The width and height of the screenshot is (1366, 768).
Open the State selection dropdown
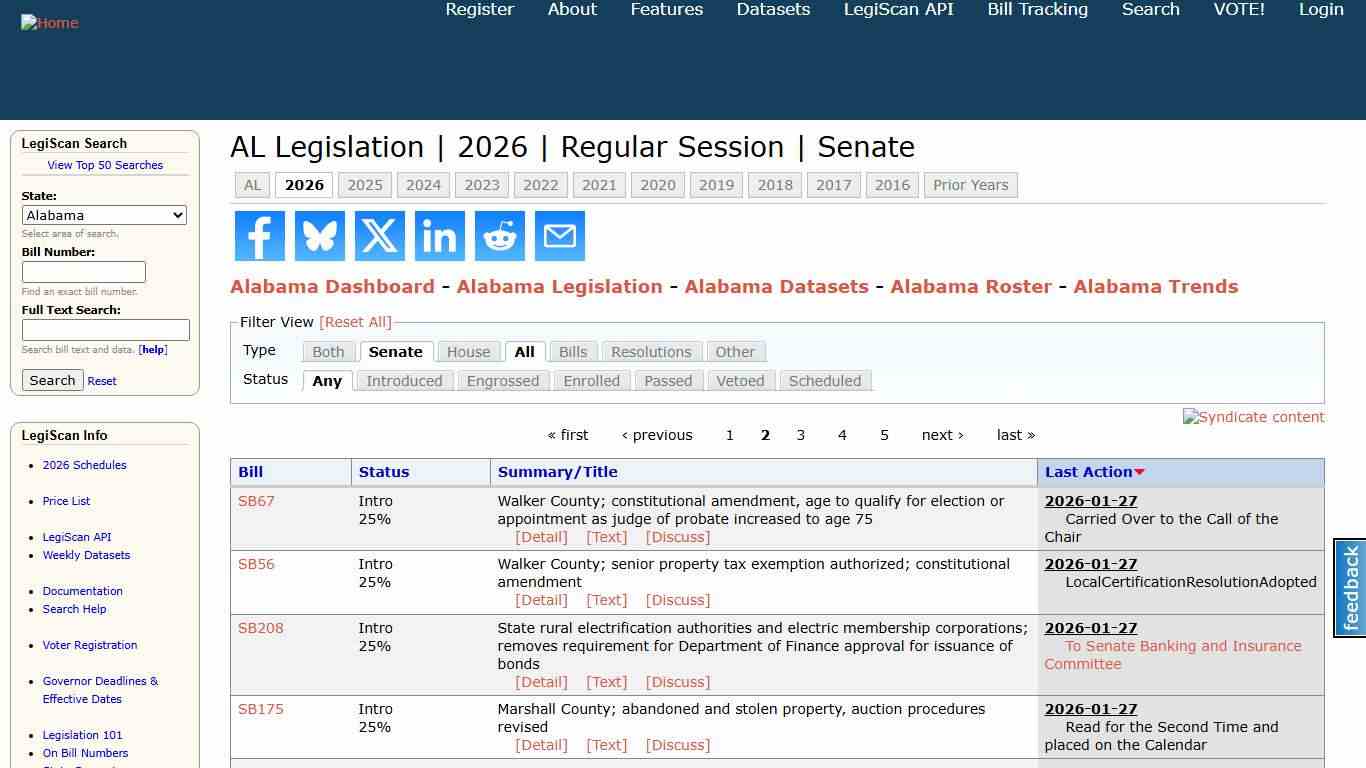104,215
